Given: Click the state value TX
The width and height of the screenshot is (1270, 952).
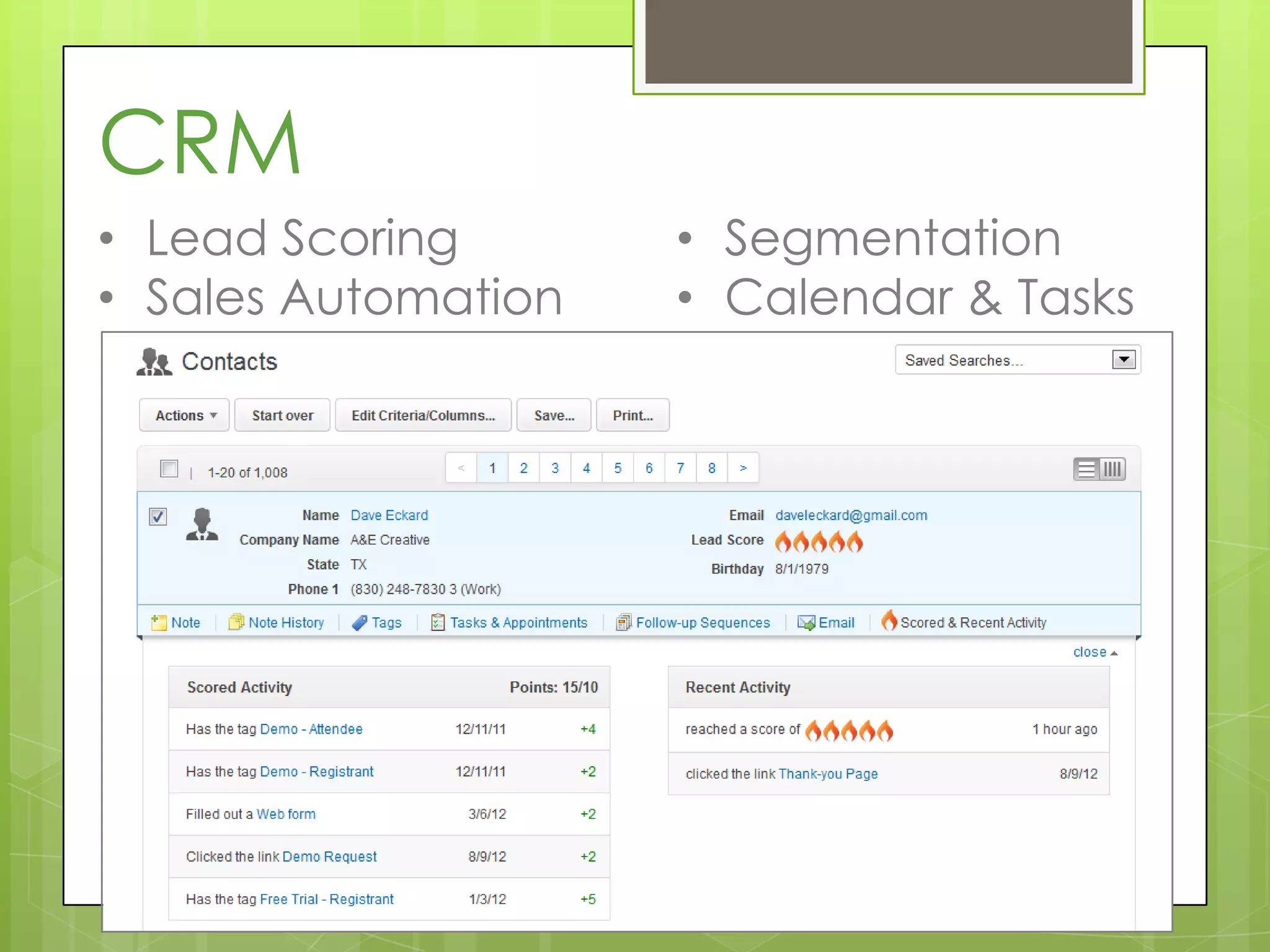Looking at the screenshot, I should coord(358,564).
